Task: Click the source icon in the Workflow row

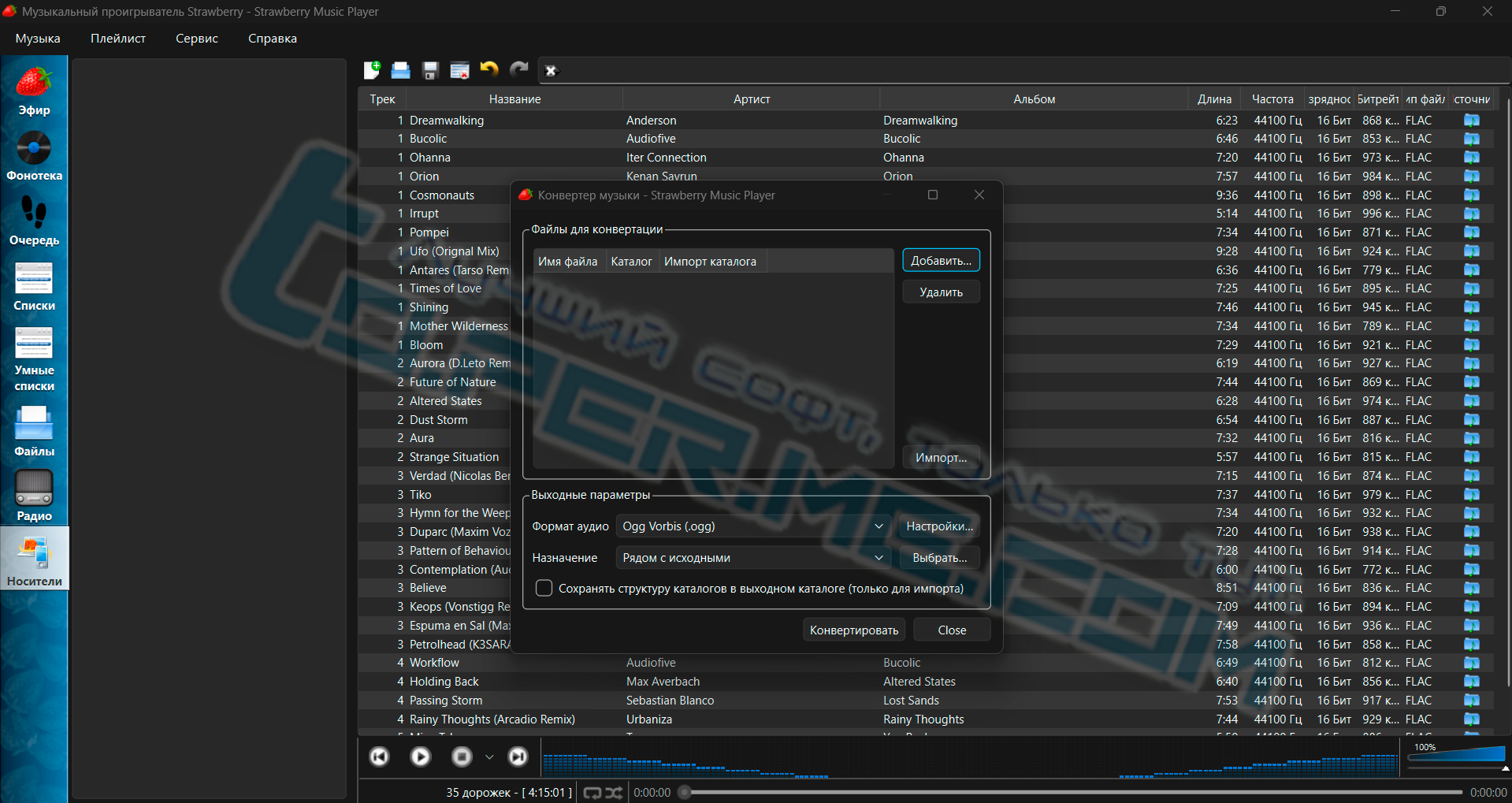Action: point(1472,663)
